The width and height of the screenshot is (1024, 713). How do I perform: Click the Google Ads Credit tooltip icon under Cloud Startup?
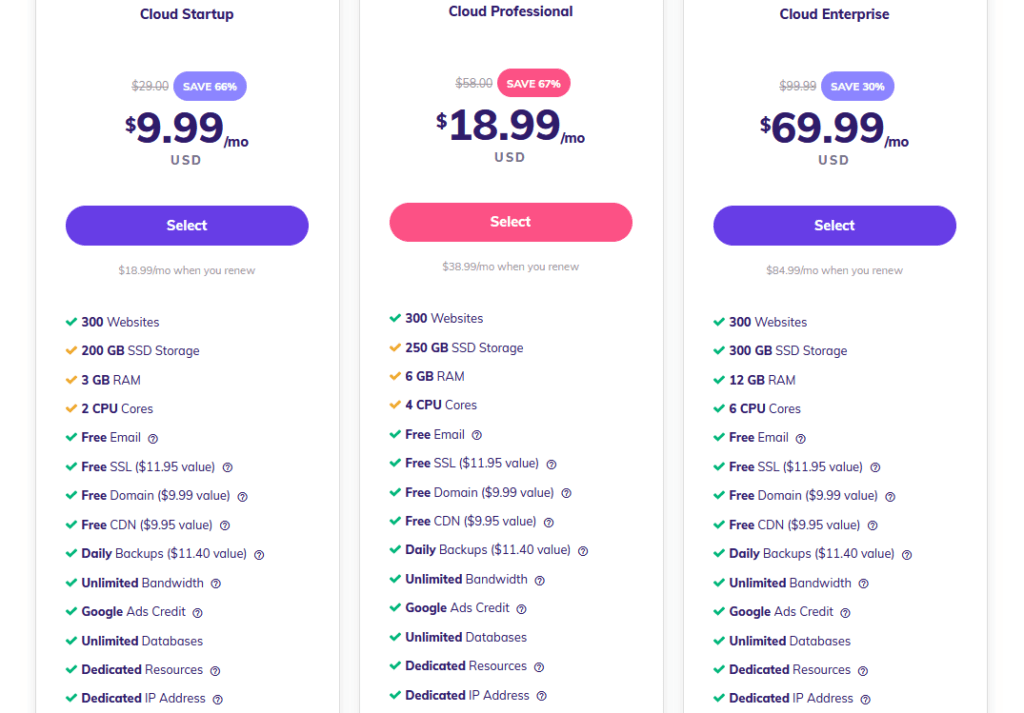[x=197, y=612]
